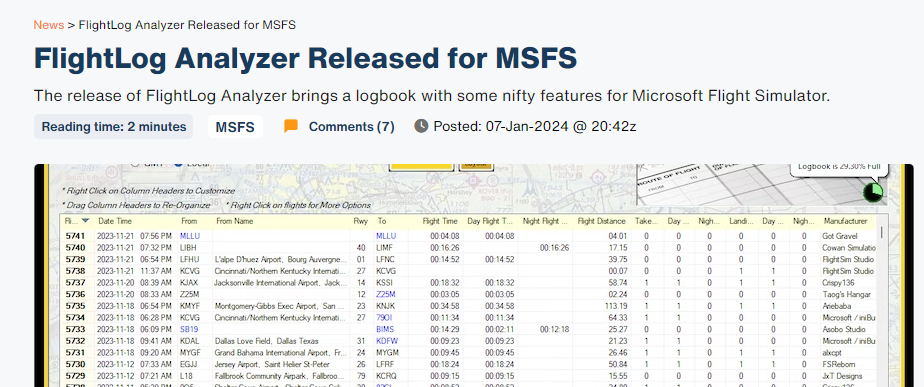Click the Taog's Hangar manufacturer cell
924x387 pixels.
pos(846,294)
